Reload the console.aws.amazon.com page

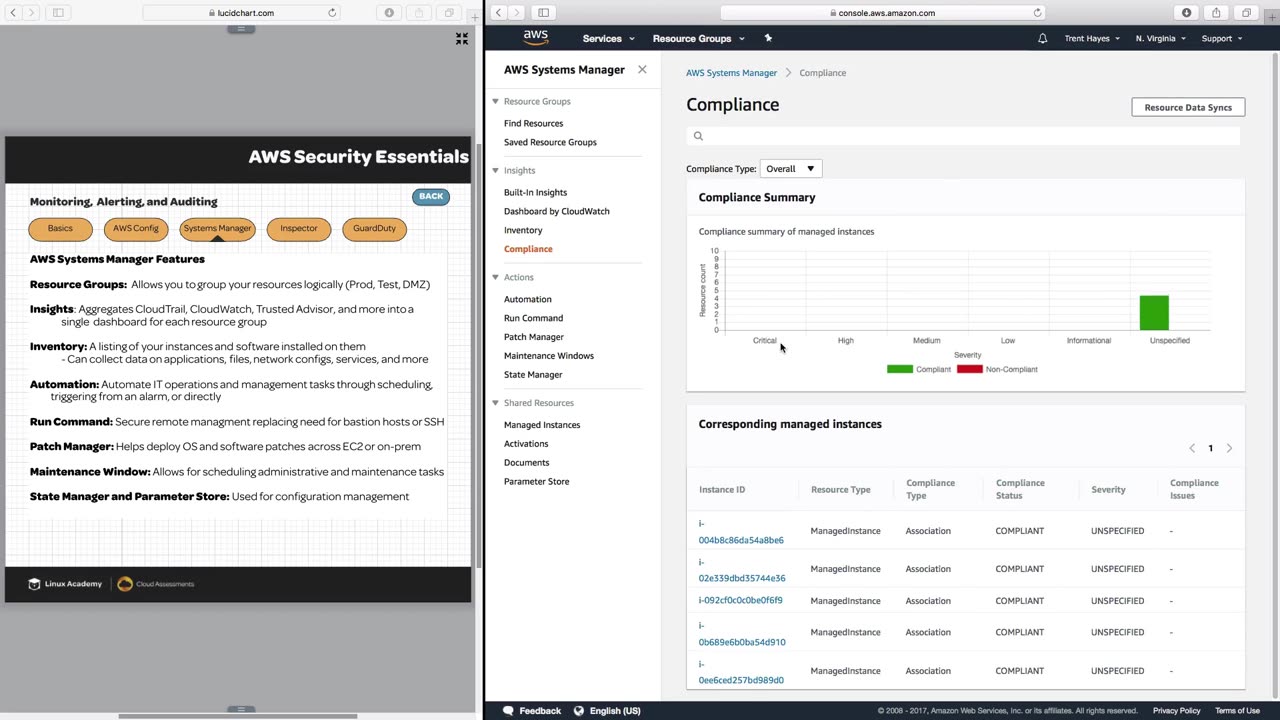(1037, 13)
